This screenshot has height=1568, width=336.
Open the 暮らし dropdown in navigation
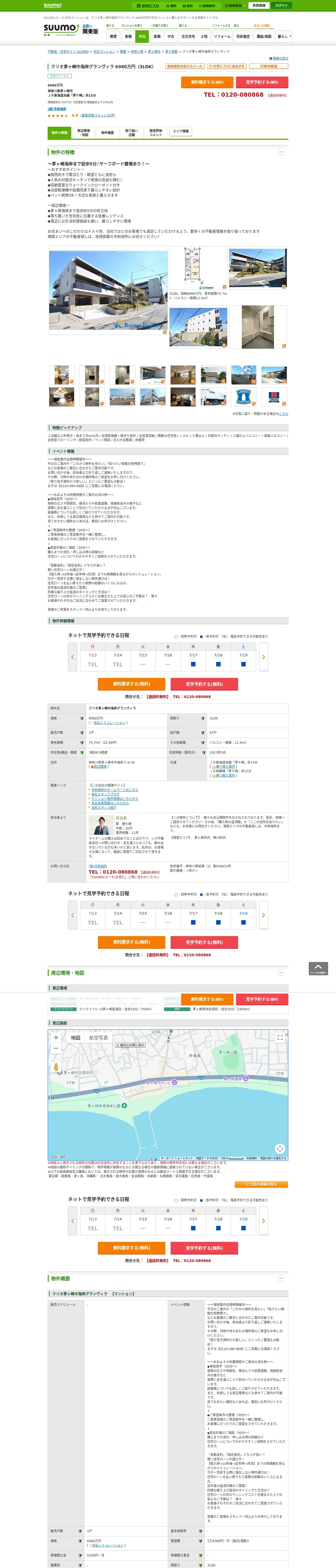284,37
